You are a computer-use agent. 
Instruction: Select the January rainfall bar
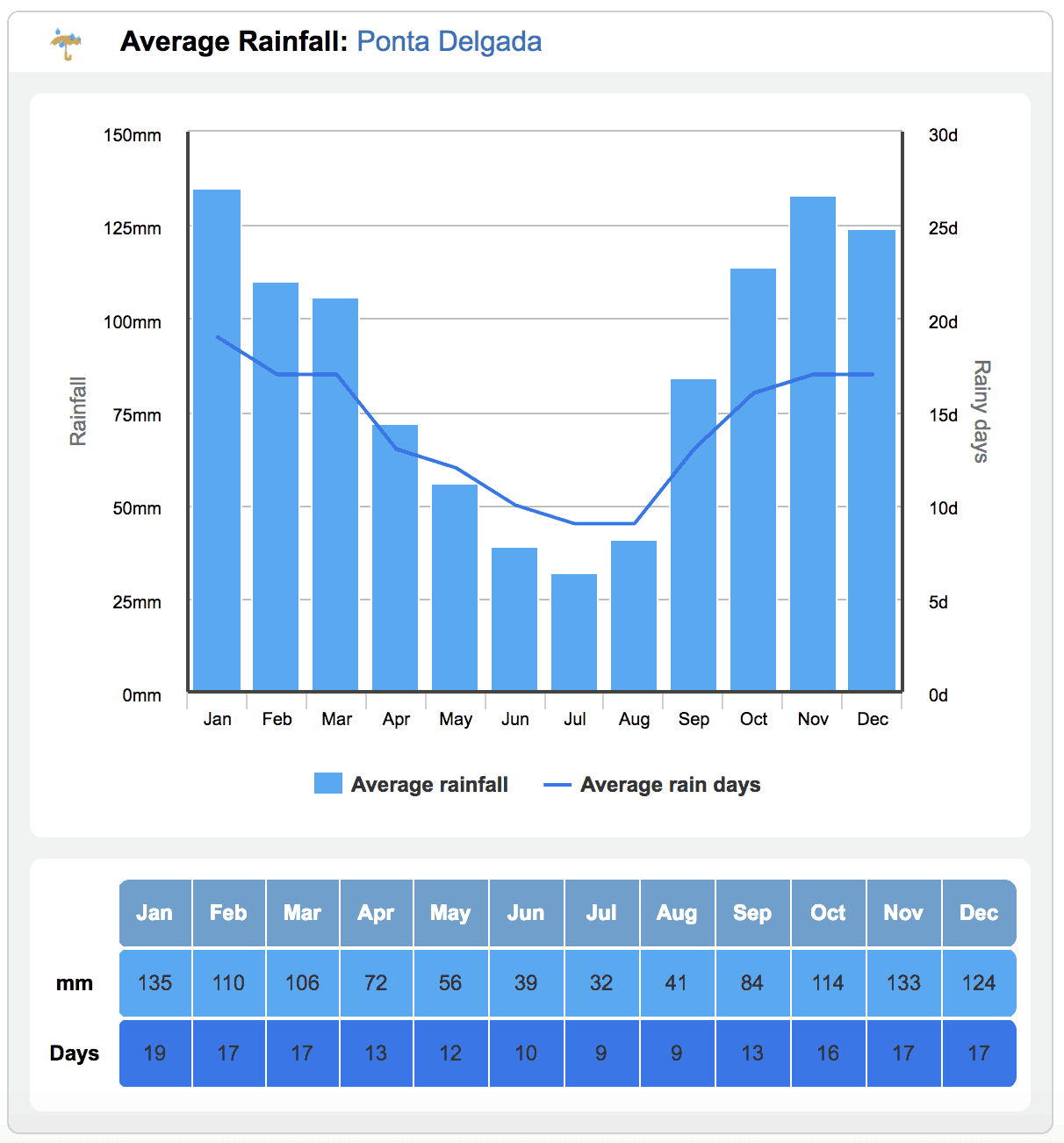click(217, 440)
